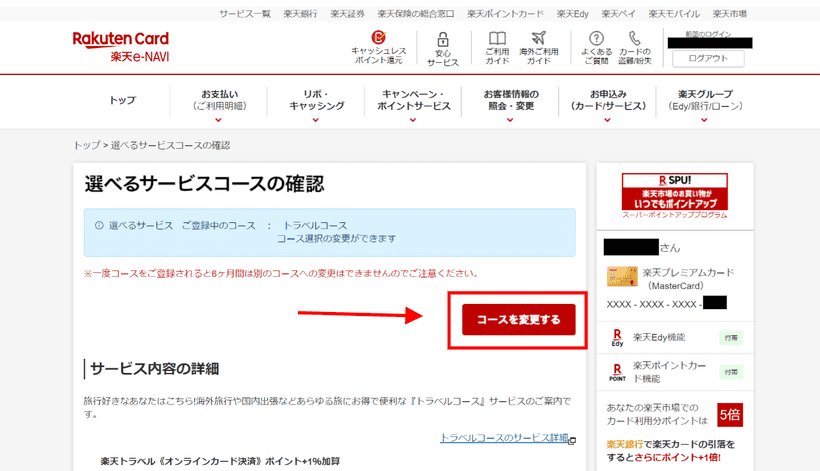Open the 楽天銀行 top bar link
The height and width of the screenshot is (471, 820).
300,14
